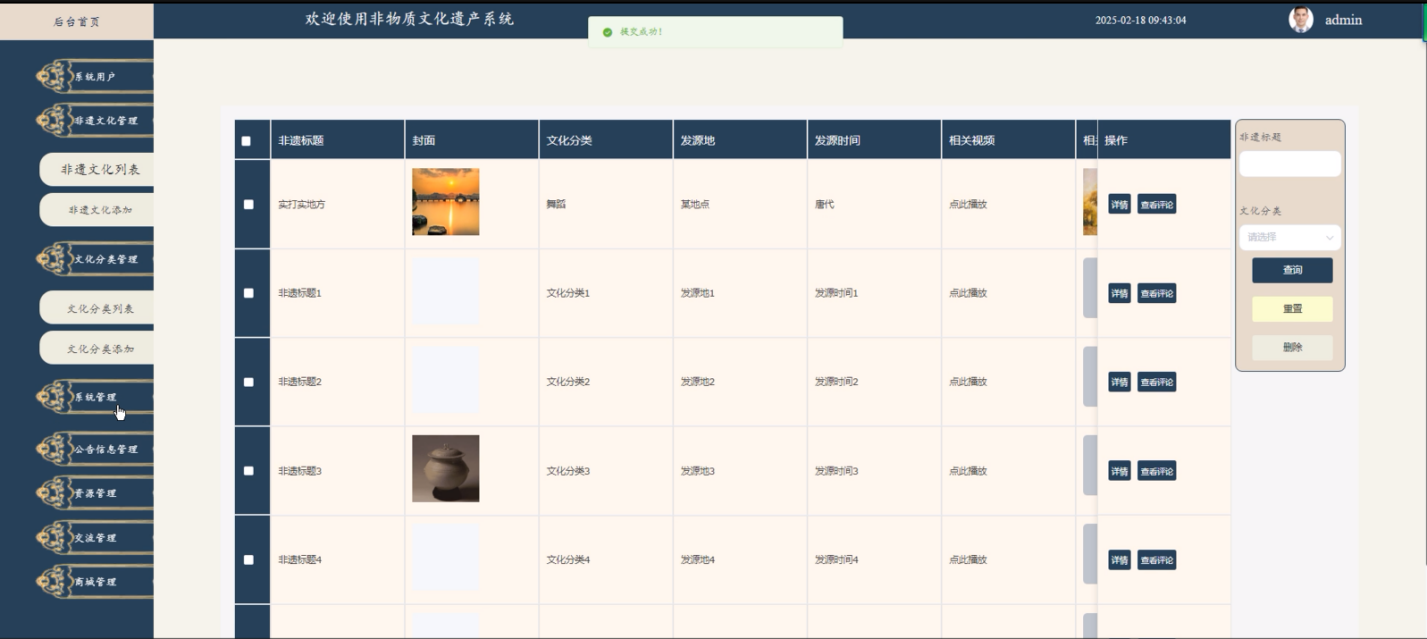Viewport: 1427px width, 639px height.
Task: Expand the 非遗文化管理 sidebar menu
Action: coord(94,120)
